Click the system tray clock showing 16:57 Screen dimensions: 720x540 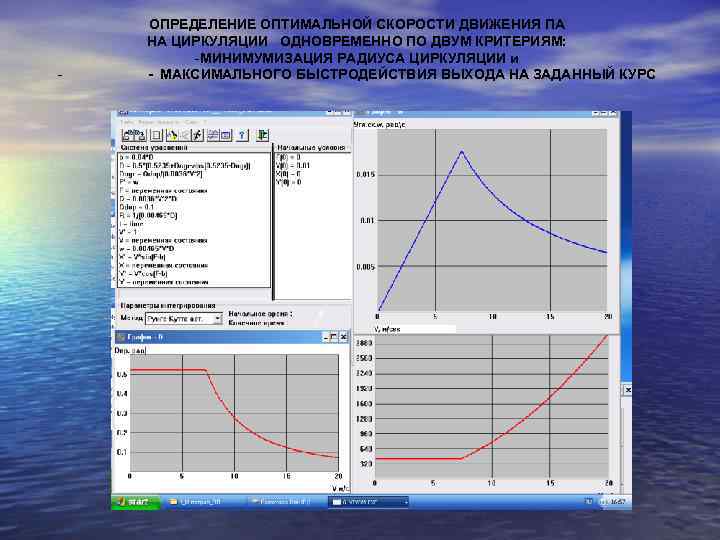(618, 502)
